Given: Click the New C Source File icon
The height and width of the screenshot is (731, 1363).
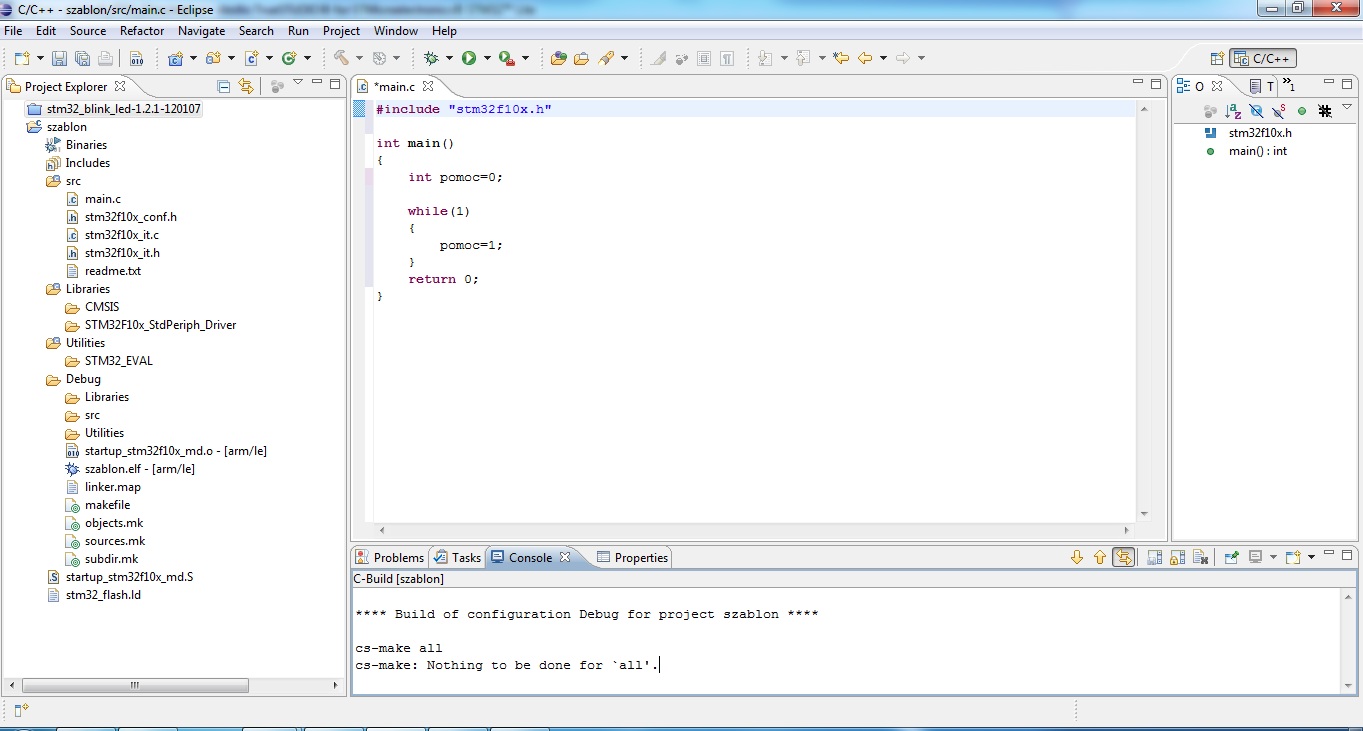Looking at the screenshot, I should 252,58.
